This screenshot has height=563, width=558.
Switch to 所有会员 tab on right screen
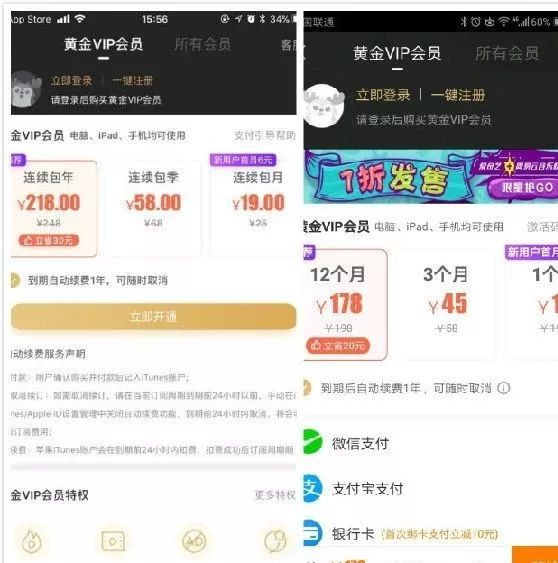(x=507, y=53)
